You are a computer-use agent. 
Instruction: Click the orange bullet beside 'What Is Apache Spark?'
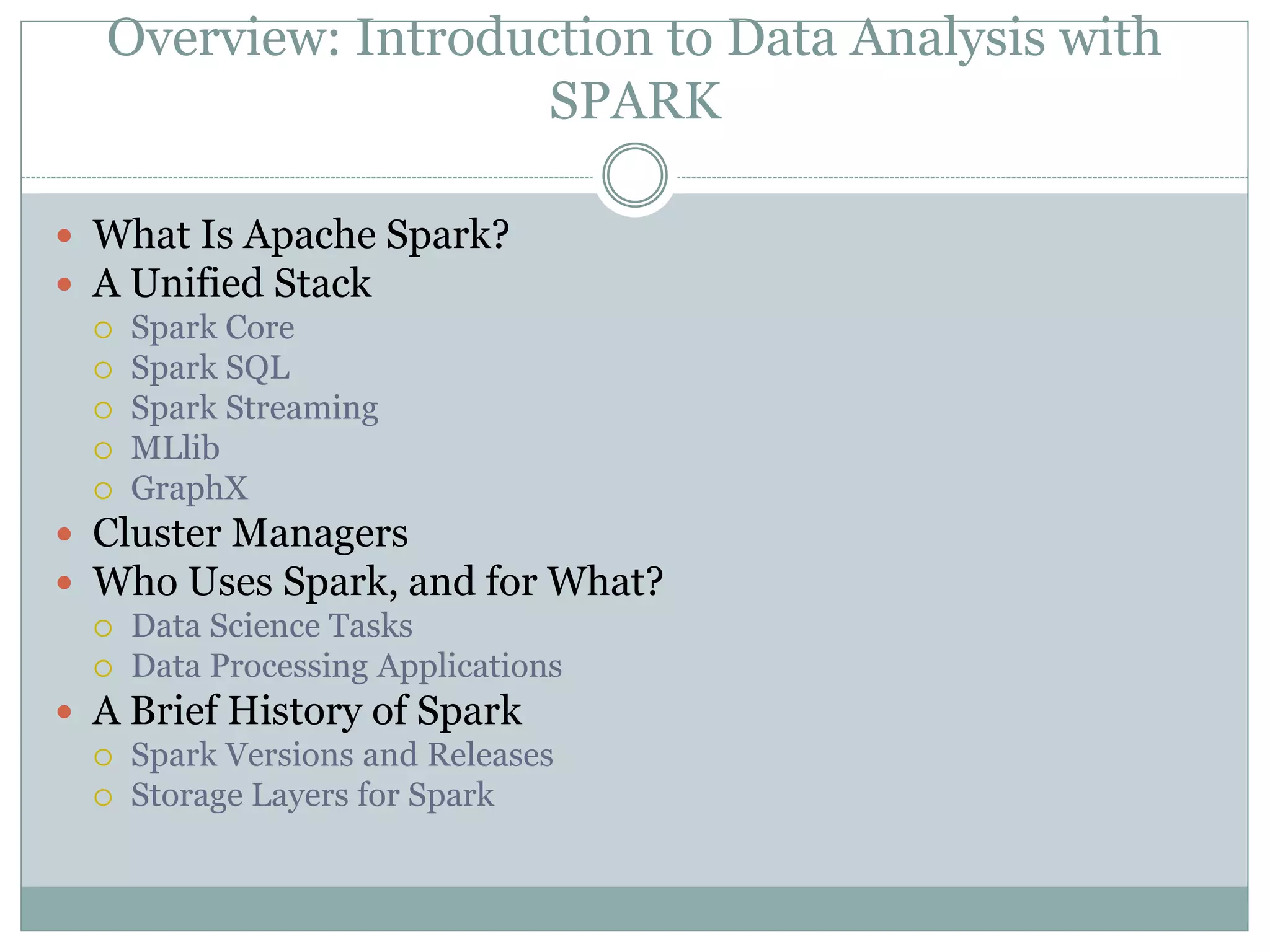[64, 236]
